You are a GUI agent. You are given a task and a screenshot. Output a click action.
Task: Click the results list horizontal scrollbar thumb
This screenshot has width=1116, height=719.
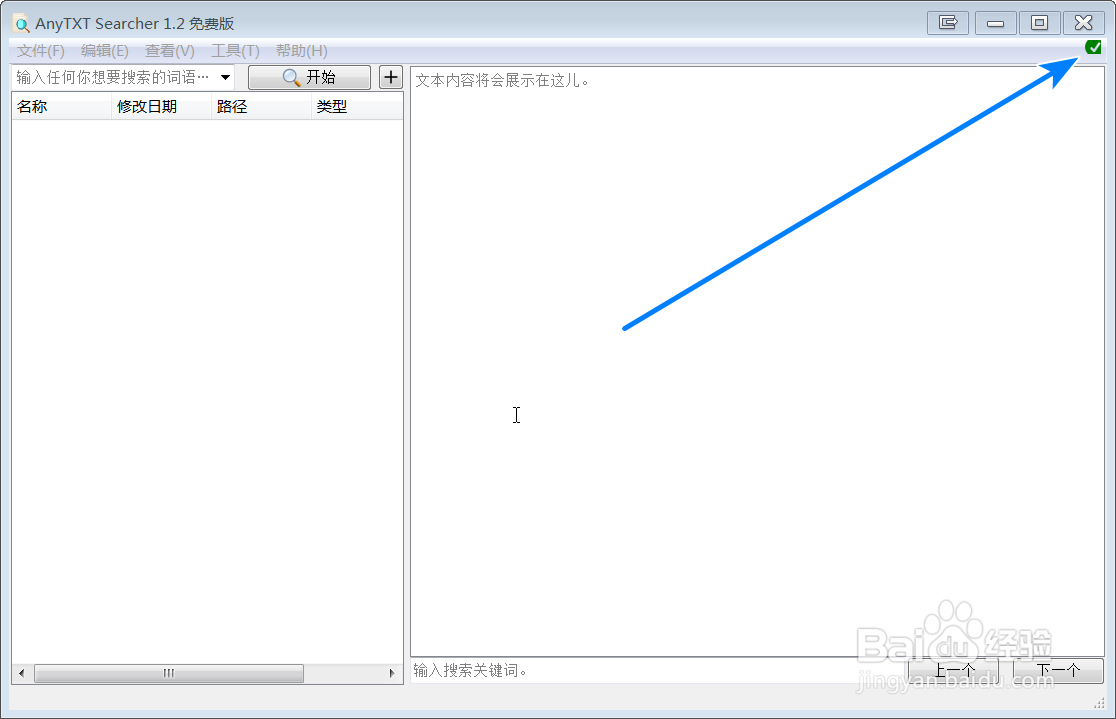pyautogui.click(x=169, y=673)
